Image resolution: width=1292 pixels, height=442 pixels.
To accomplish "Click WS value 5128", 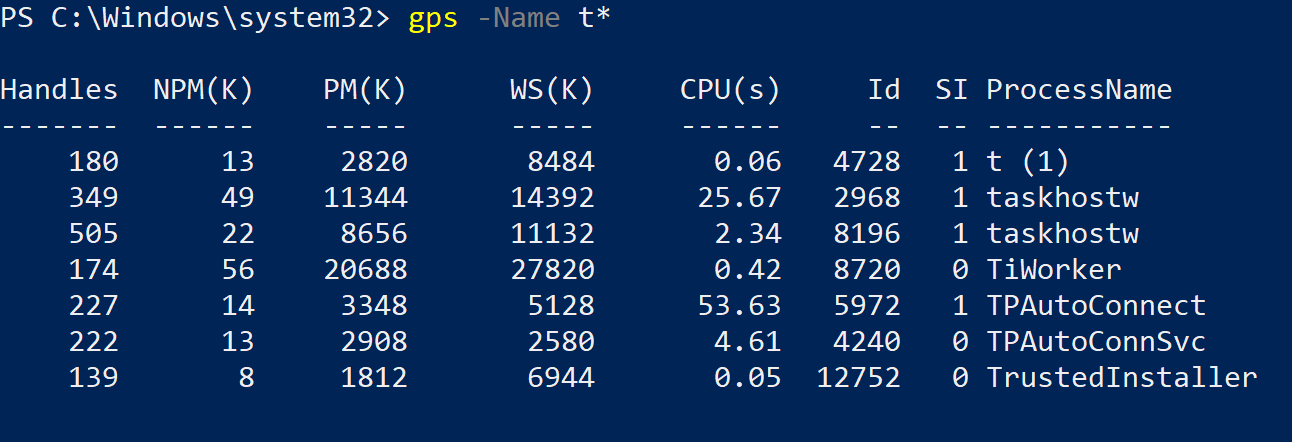I will click(561, 306).
